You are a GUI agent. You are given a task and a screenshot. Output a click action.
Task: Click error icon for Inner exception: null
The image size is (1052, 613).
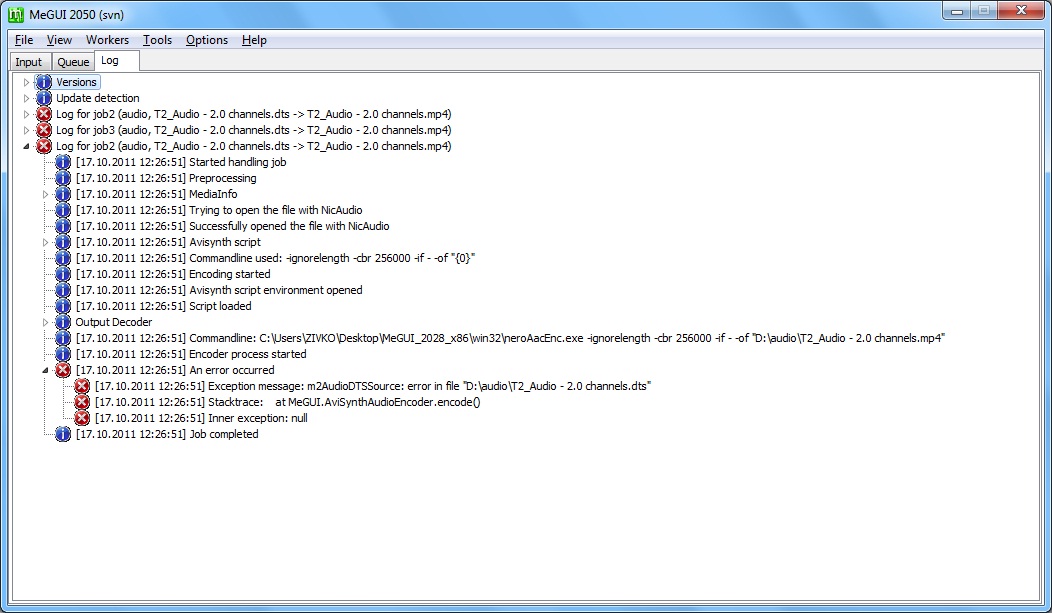(x=82, y=418)
